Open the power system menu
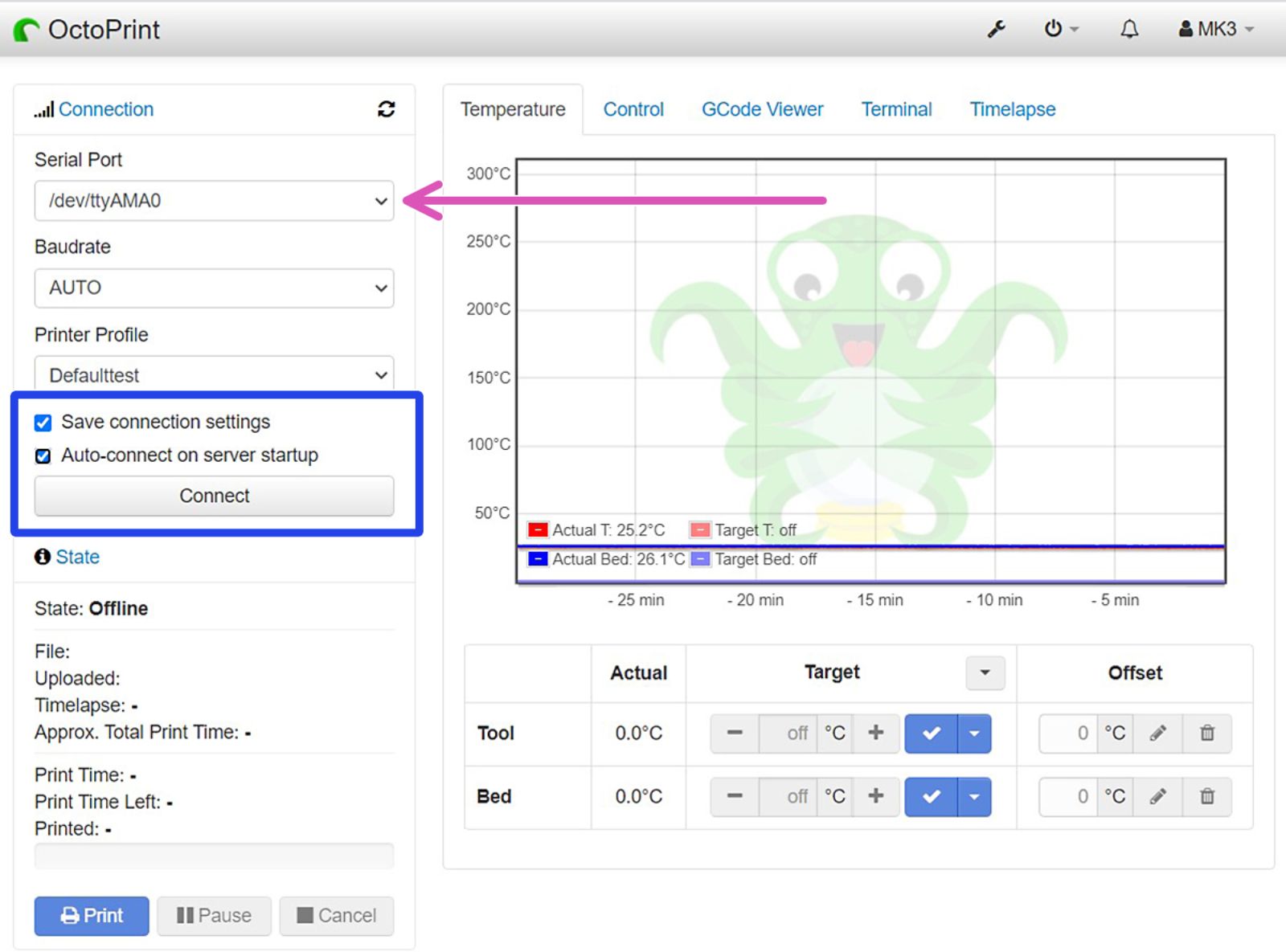 1061,29
